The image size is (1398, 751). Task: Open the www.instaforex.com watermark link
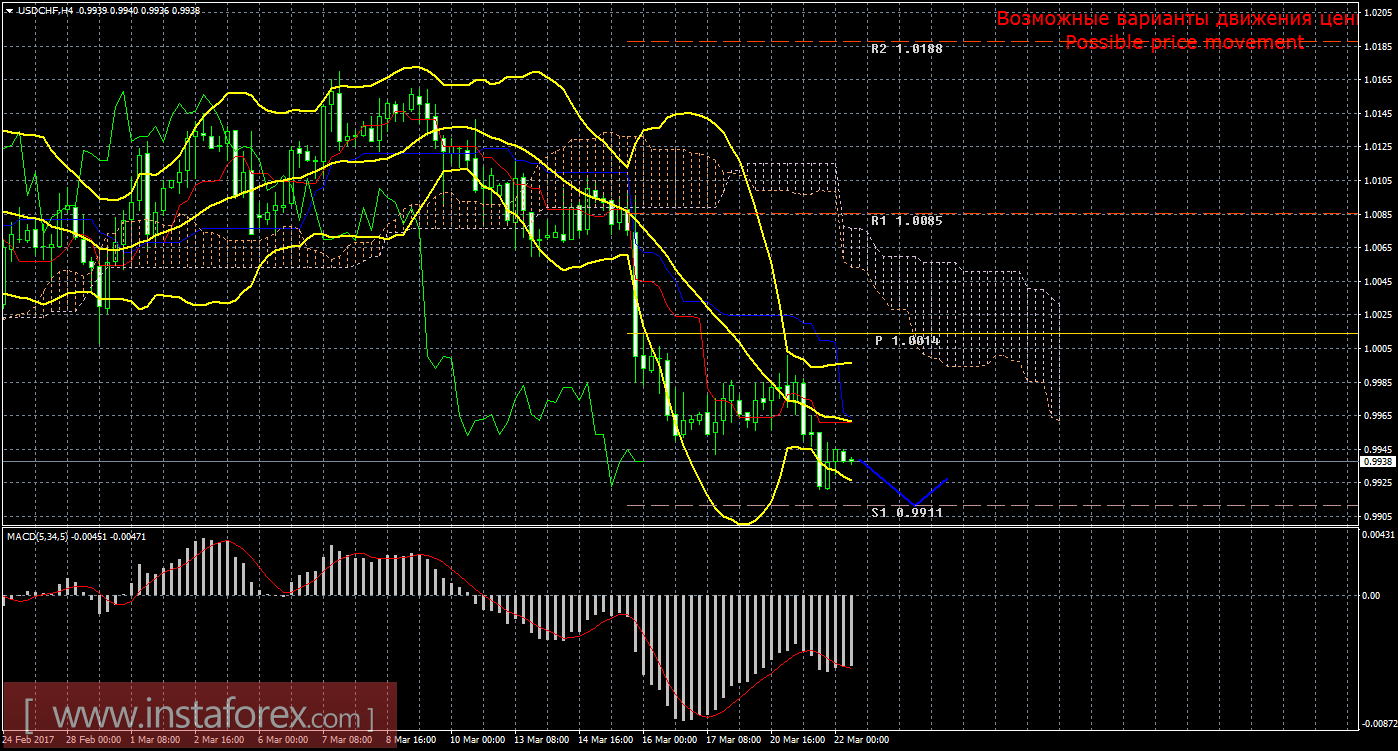click(200, 716)
